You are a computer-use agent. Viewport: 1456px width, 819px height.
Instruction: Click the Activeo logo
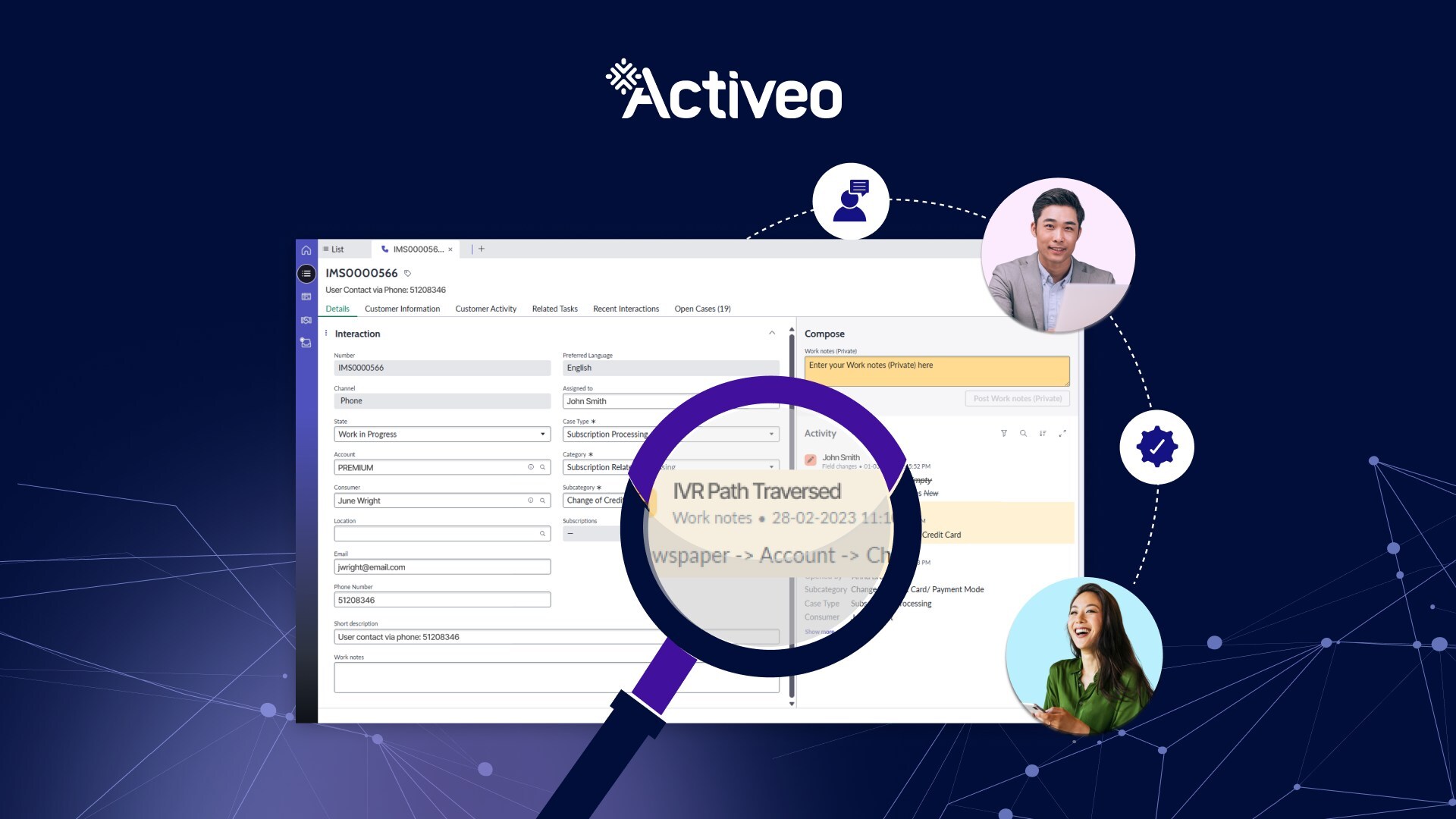coord(724,89)
